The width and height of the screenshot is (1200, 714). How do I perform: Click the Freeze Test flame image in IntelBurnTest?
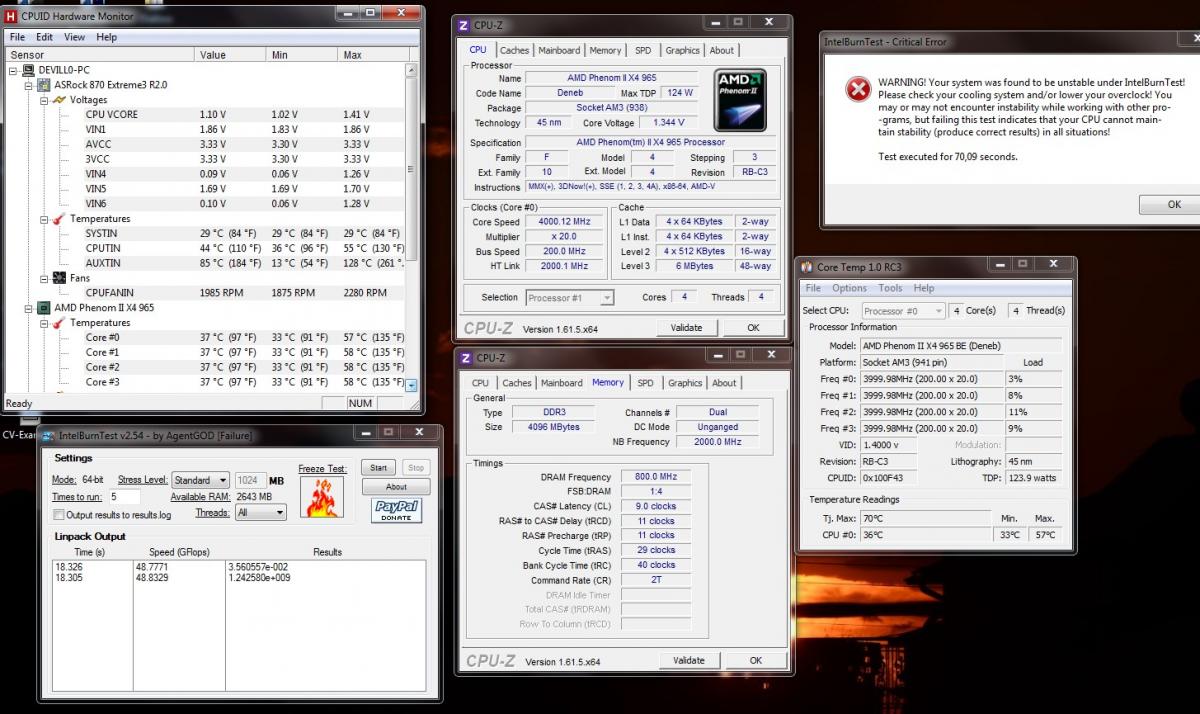[x=321, y=497]
